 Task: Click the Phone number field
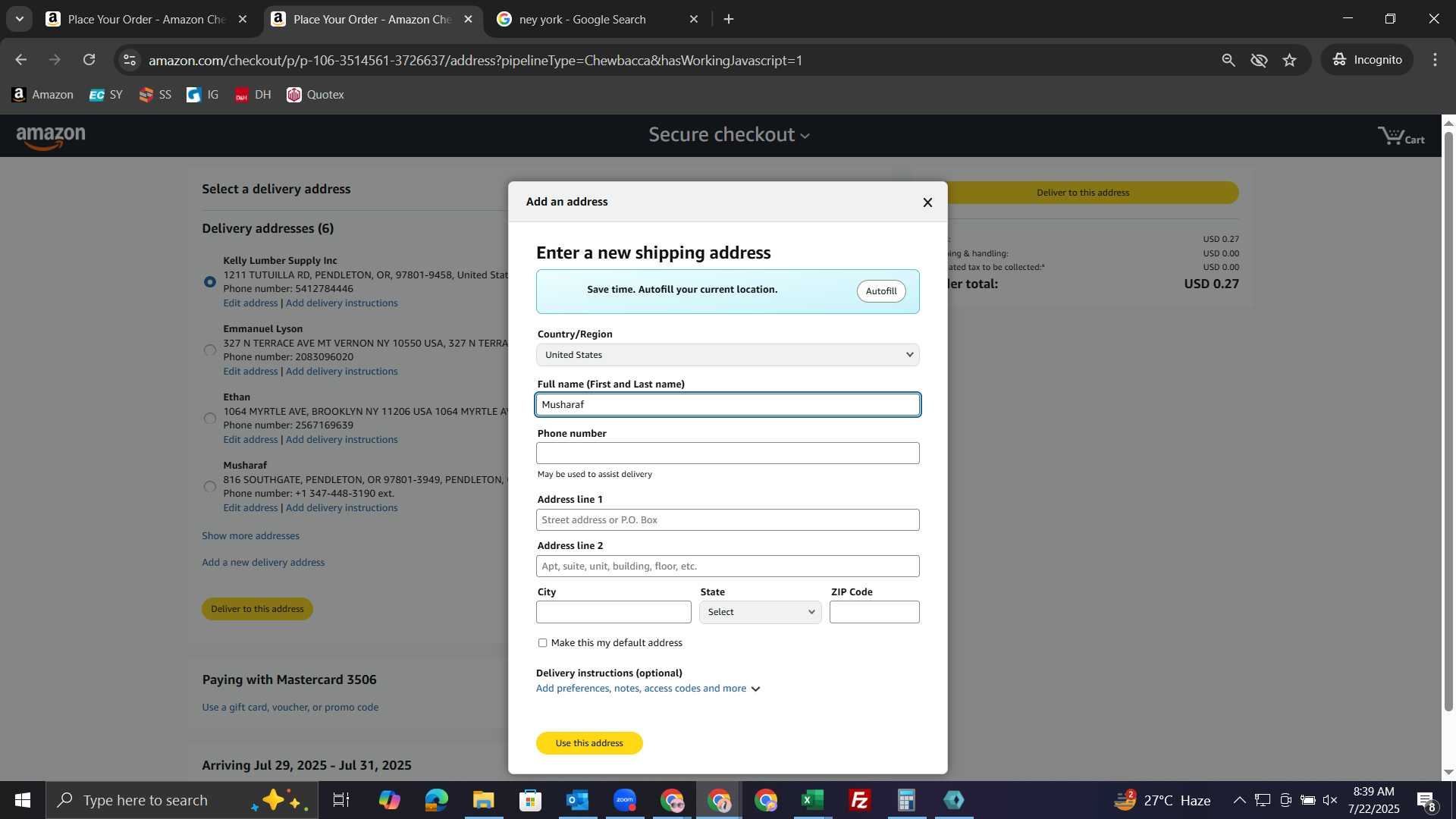pyautogui.click(x=728, y=453)
